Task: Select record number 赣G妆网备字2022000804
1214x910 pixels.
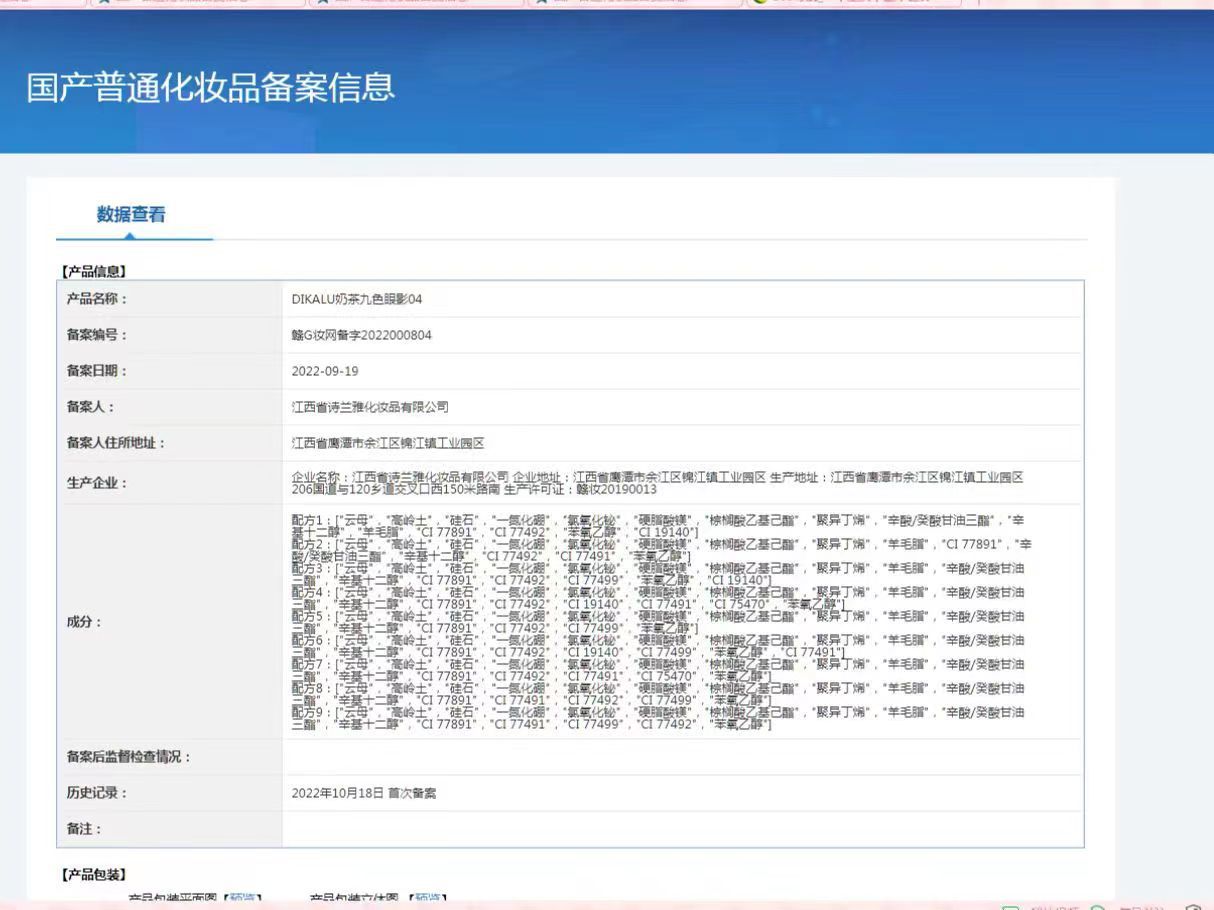Action: point(362,335)
